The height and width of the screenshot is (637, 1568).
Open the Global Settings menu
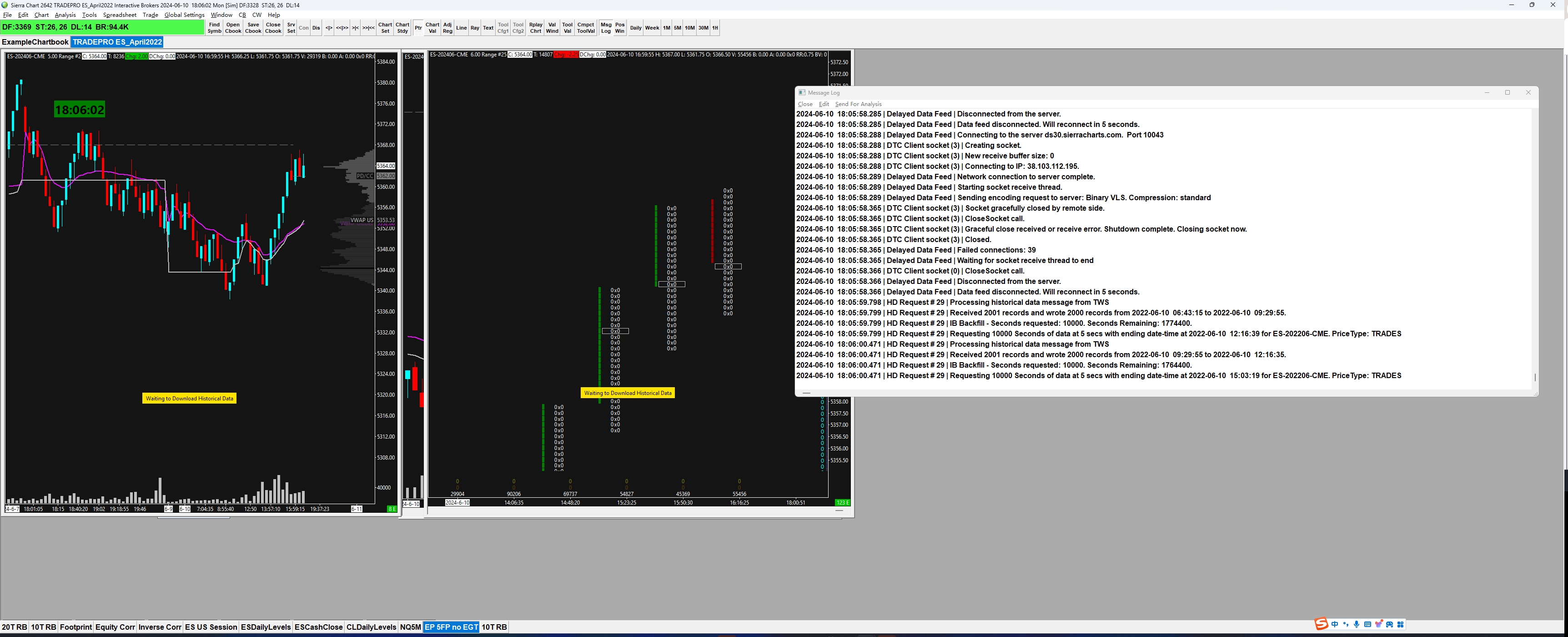[x=185, y=15]
